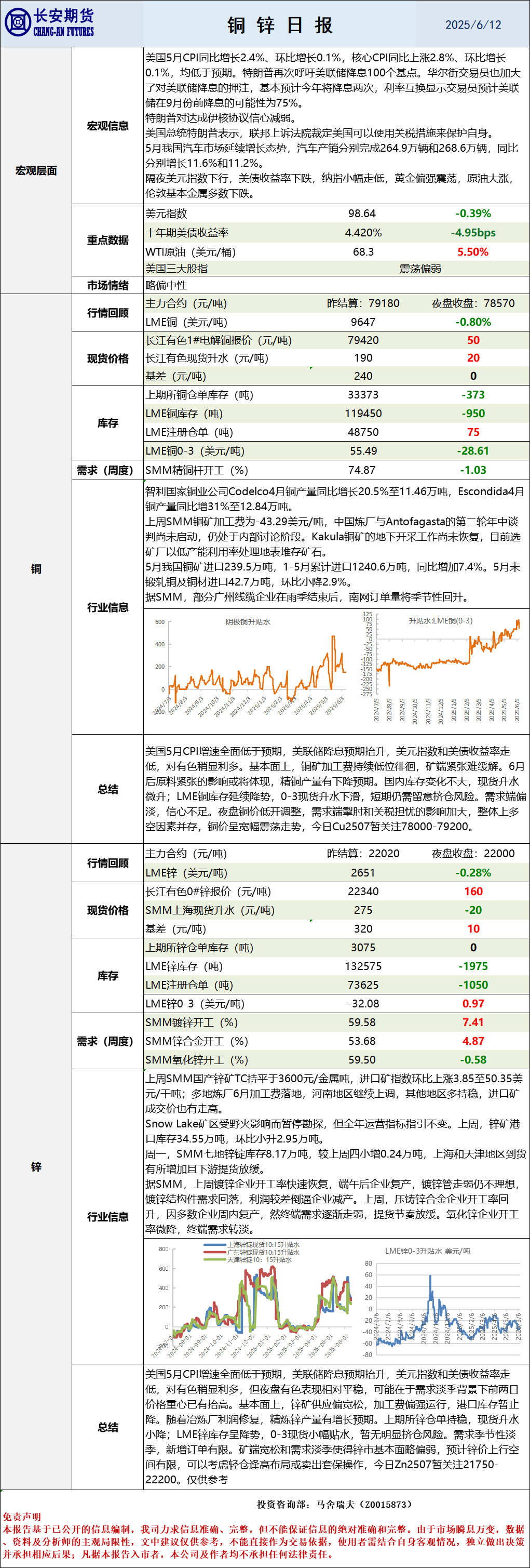The width and height of the screenshot is (530, 1568).
Task: Click the 市场情绪 value 略偏中性
Action: [x=166, y=285]
